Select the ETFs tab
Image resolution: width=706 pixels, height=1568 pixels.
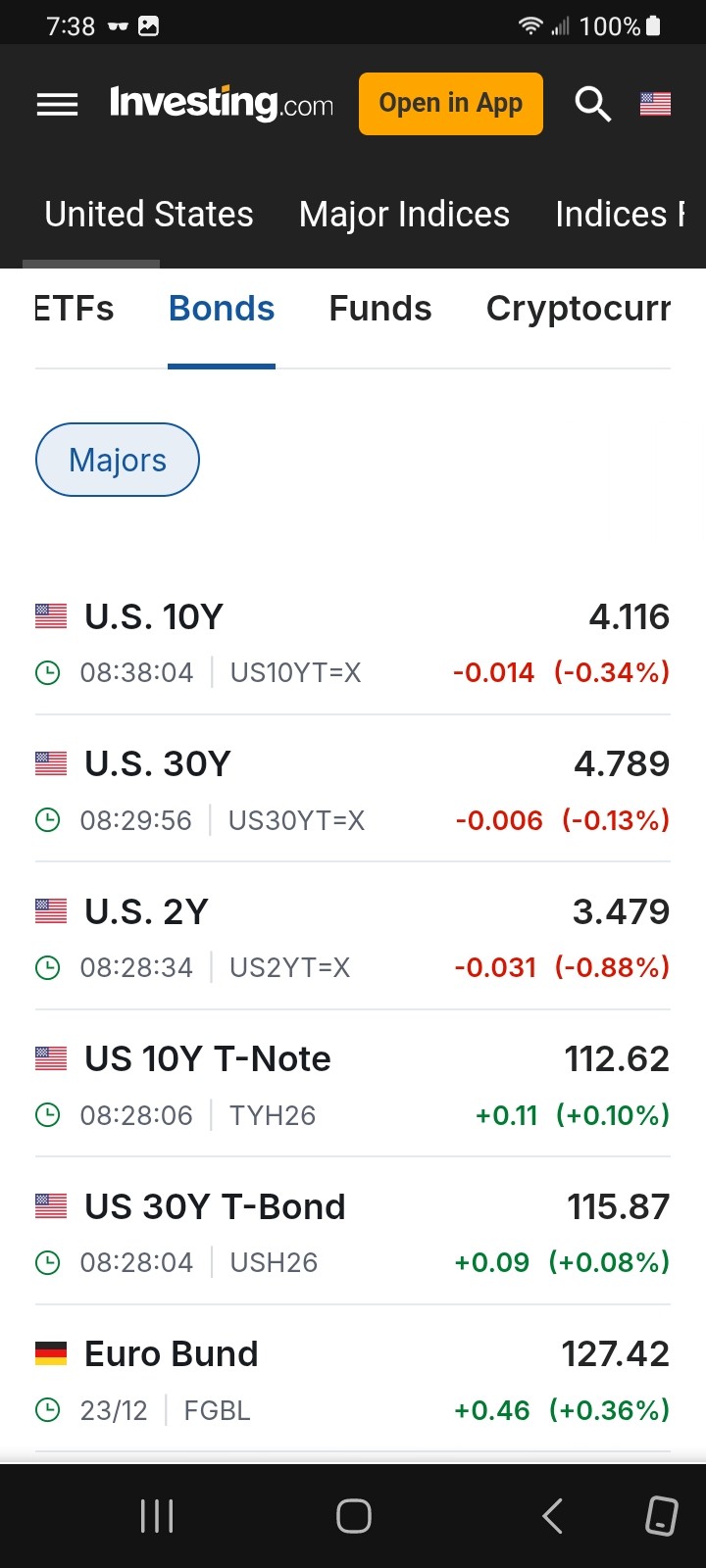click(75, 309)
